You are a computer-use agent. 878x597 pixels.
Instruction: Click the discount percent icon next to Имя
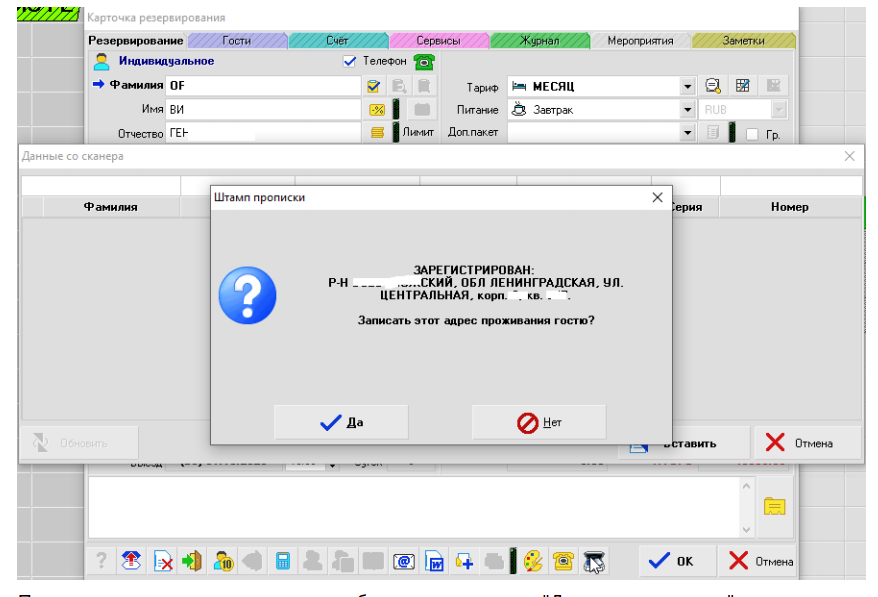pyautogui.click(x=376, y=110)
